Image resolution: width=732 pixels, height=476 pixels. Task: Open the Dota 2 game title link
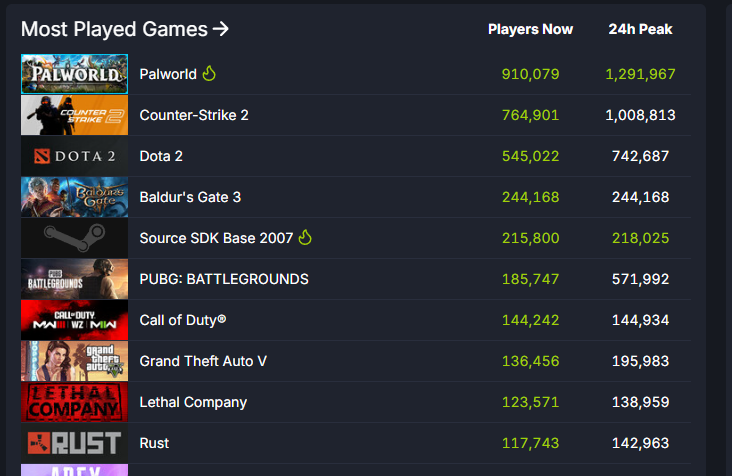click(161, 156)
